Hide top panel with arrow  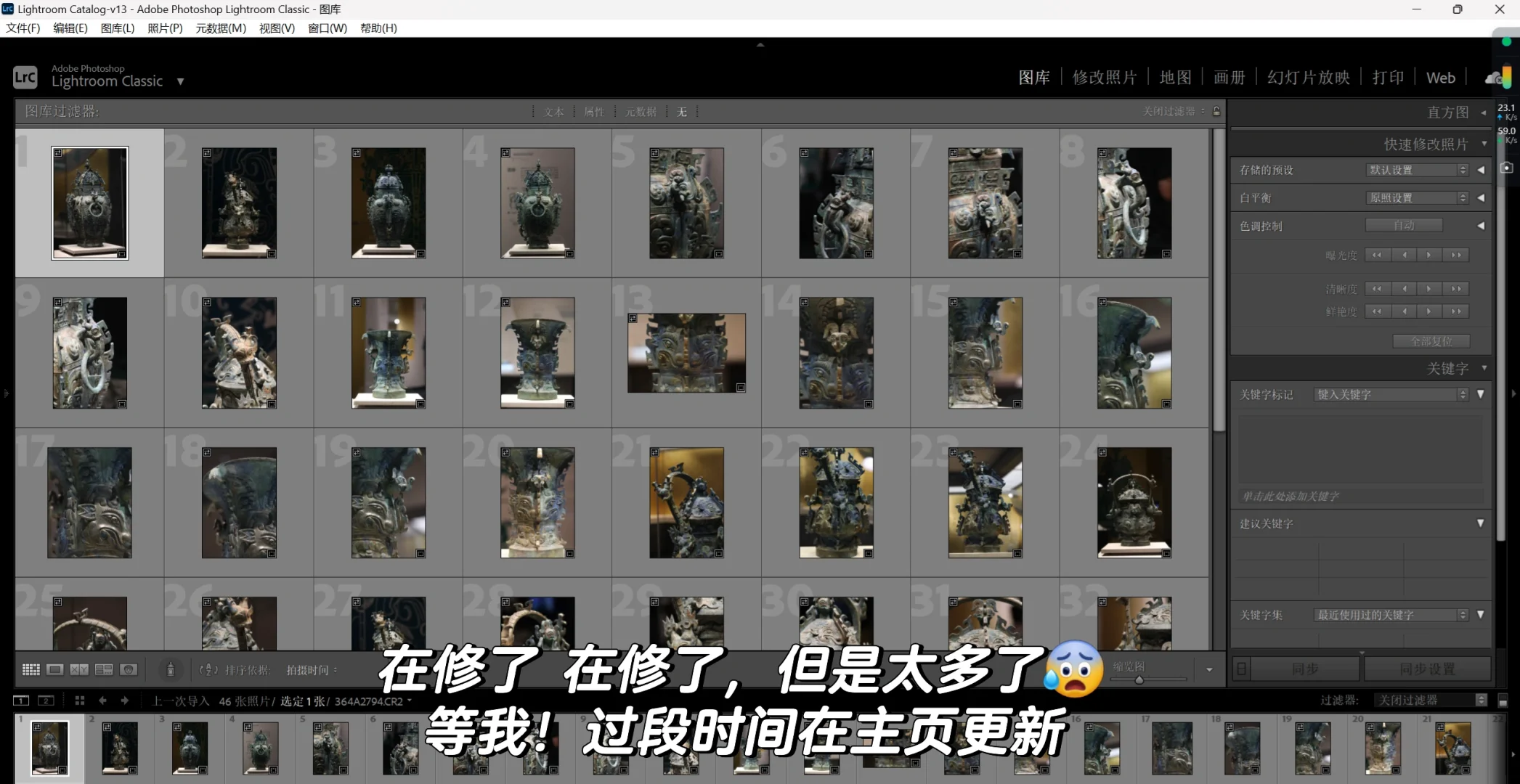pos(760,45)
